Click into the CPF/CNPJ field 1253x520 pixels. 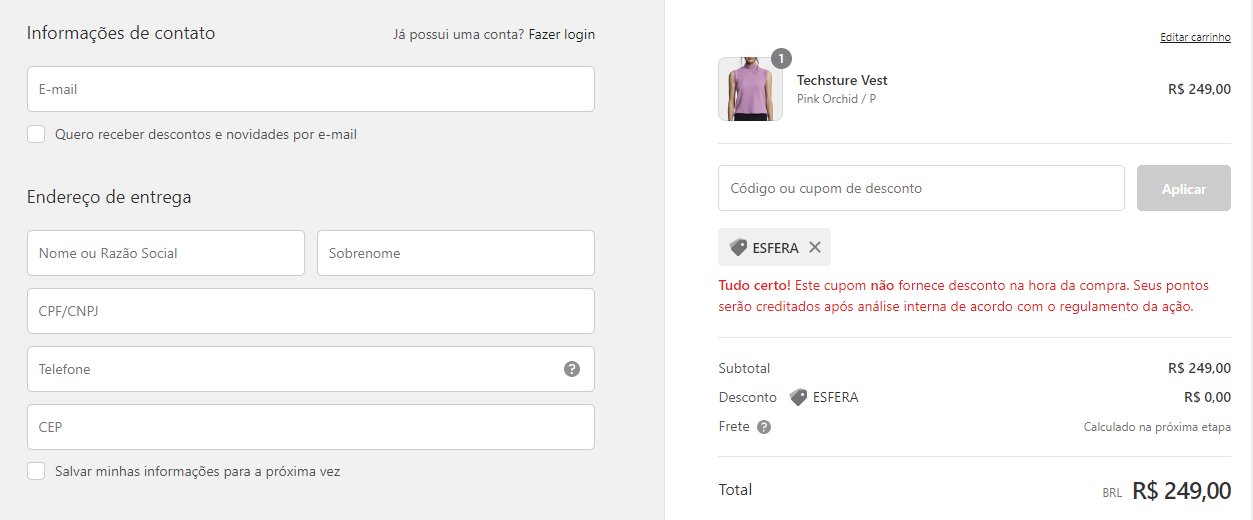(x=311, y=311)
